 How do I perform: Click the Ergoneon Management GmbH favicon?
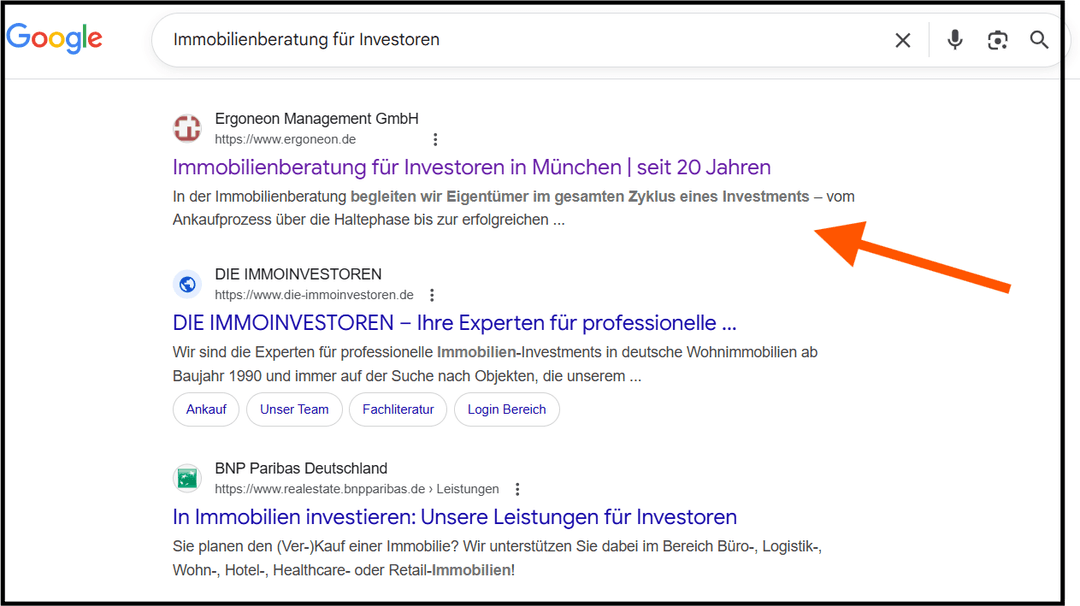pyautogui.click(x=187, y=128)
